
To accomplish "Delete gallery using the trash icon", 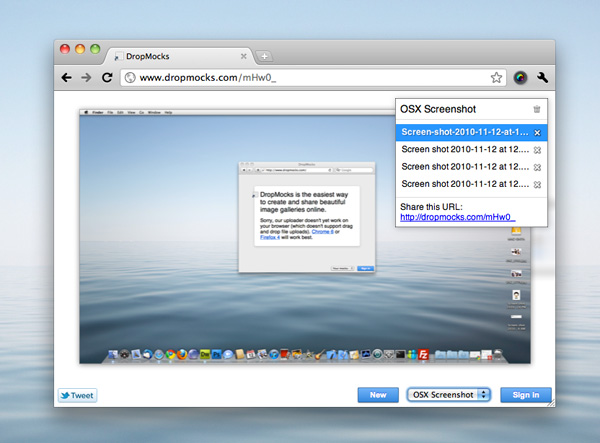I will point(537,109).
